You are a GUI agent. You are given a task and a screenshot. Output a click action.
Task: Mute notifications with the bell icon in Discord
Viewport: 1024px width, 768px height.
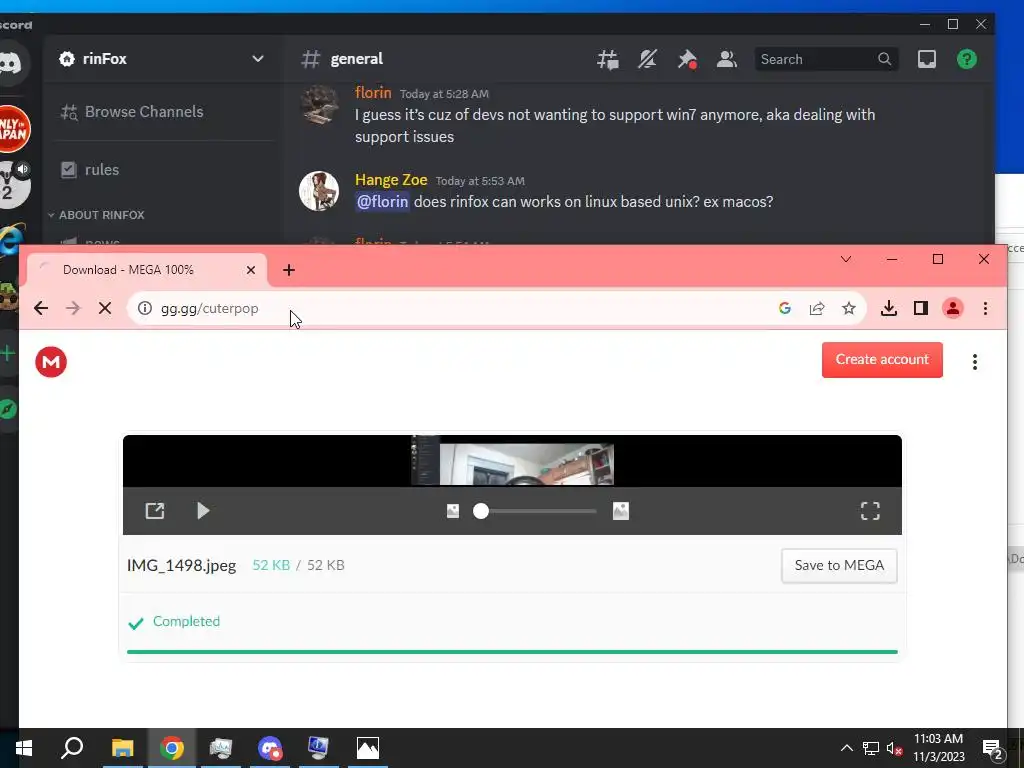tap(647, 59)
